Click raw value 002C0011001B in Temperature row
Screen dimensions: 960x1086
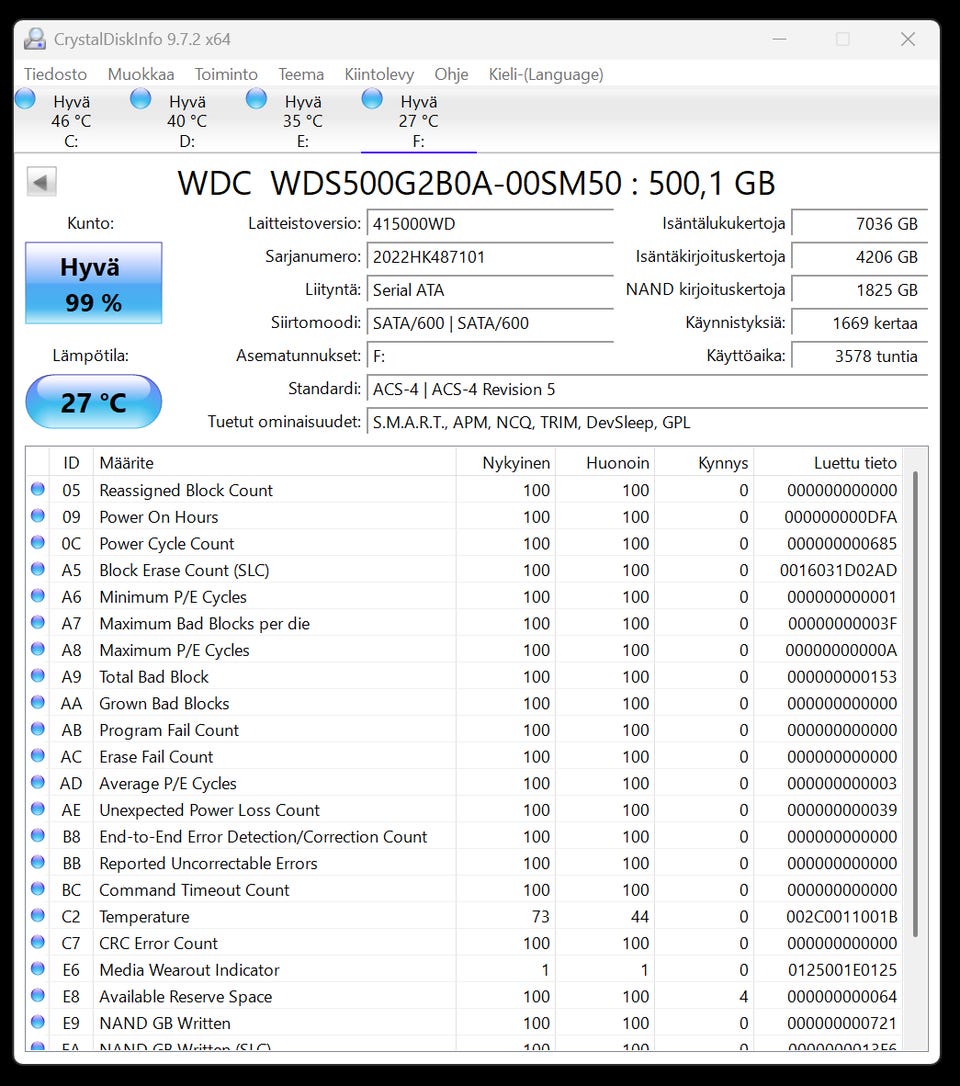842,916
